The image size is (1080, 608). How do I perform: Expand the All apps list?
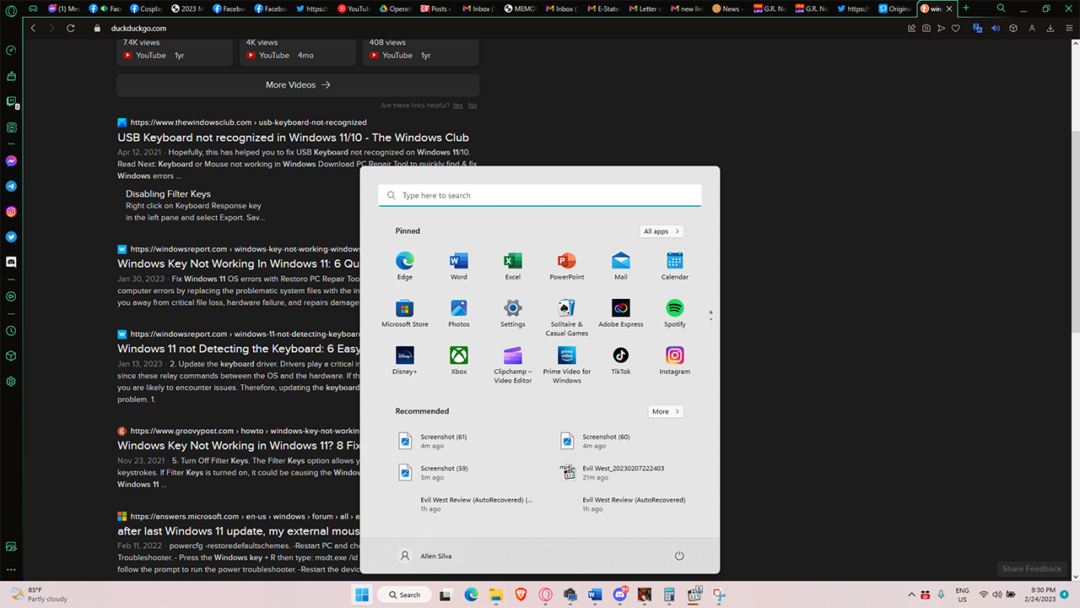click(661, 231)
